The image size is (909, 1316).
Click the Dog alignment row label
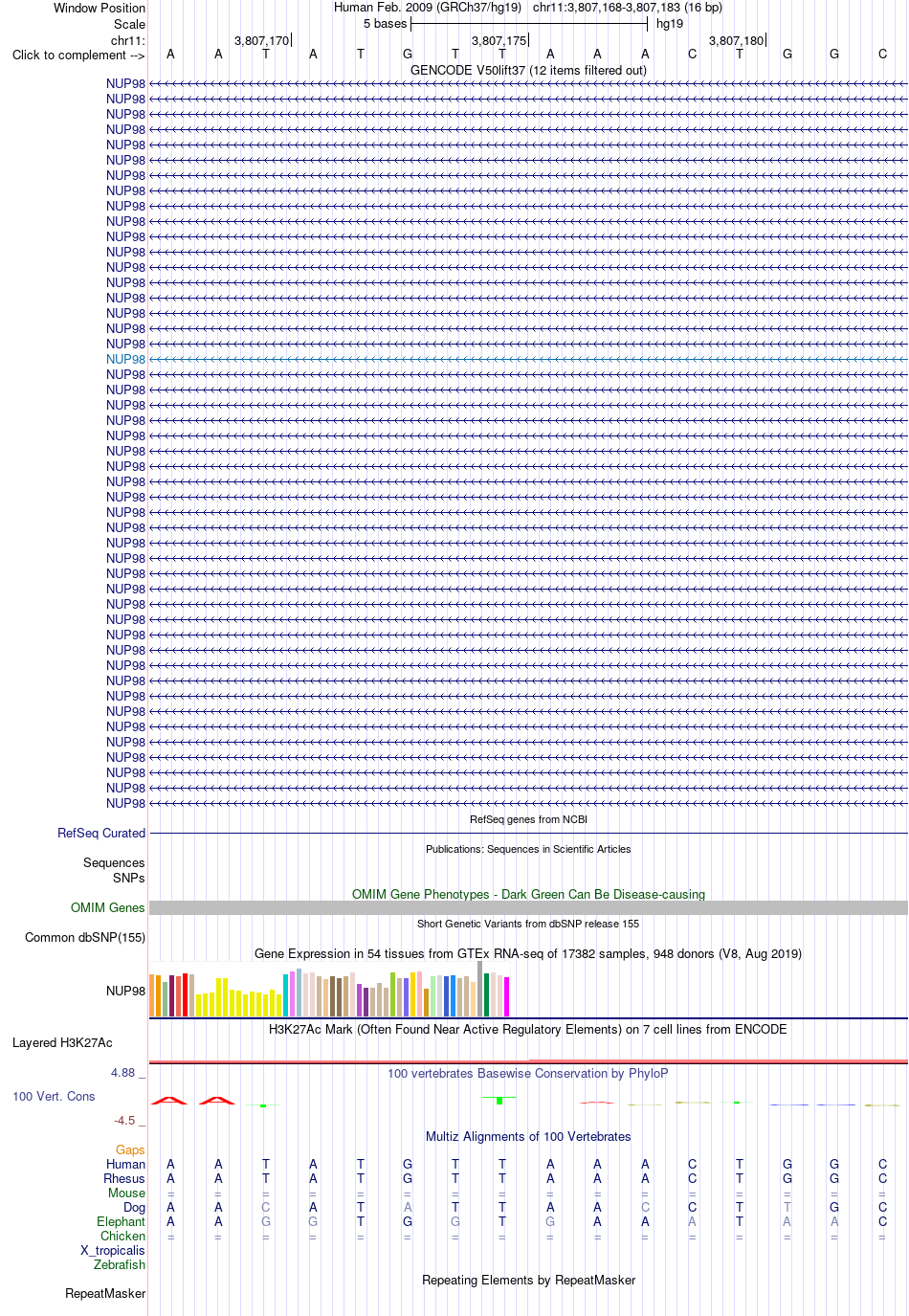[x=135, y=1207]
